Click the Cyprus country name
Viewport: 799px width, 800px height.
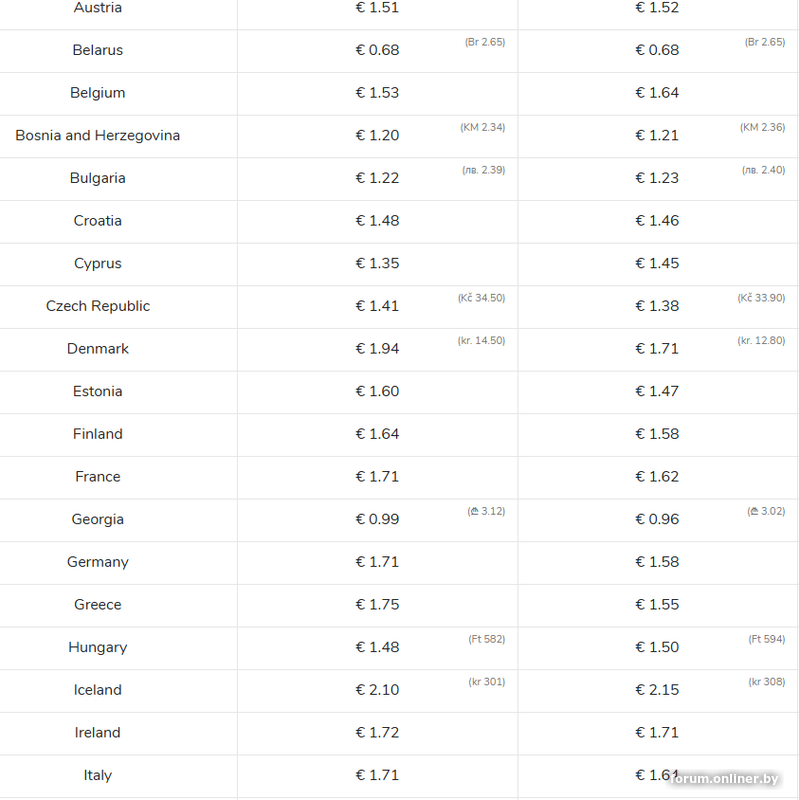98,264
